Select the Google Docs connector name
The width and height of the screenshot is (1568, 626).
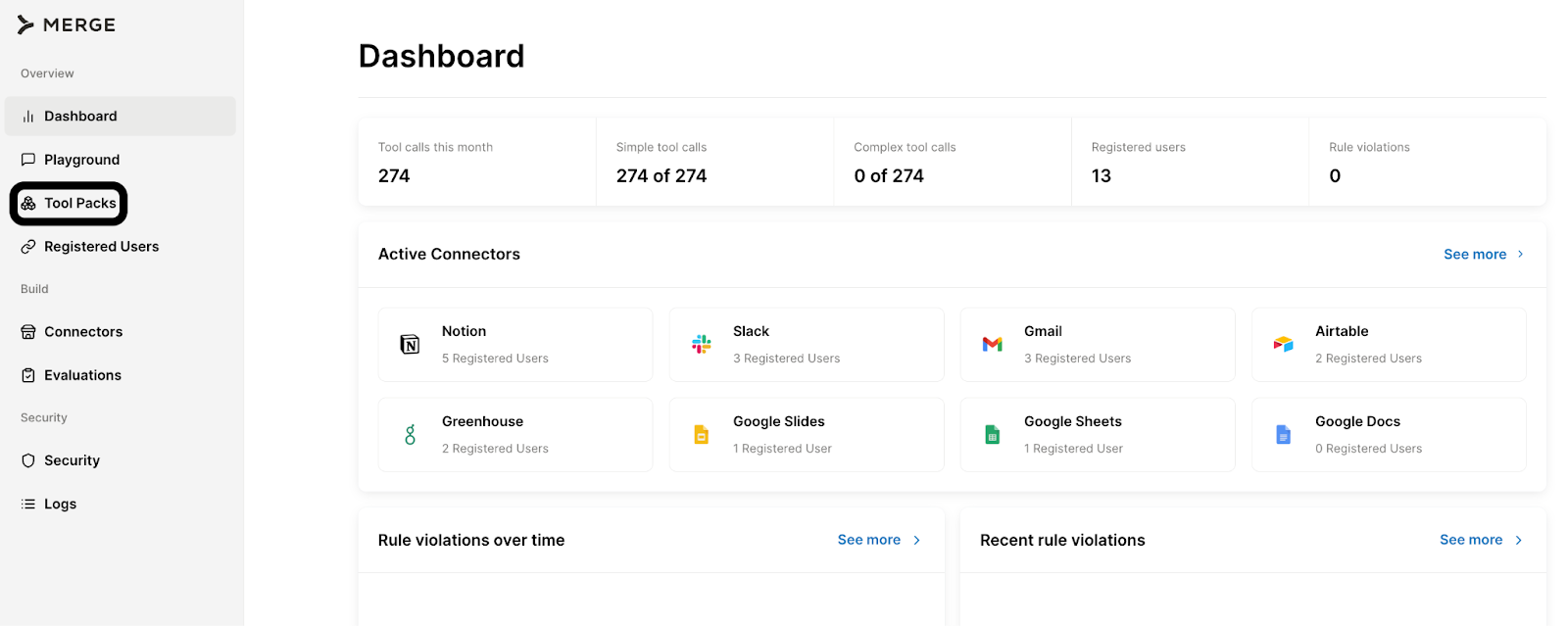point(1357,421)
